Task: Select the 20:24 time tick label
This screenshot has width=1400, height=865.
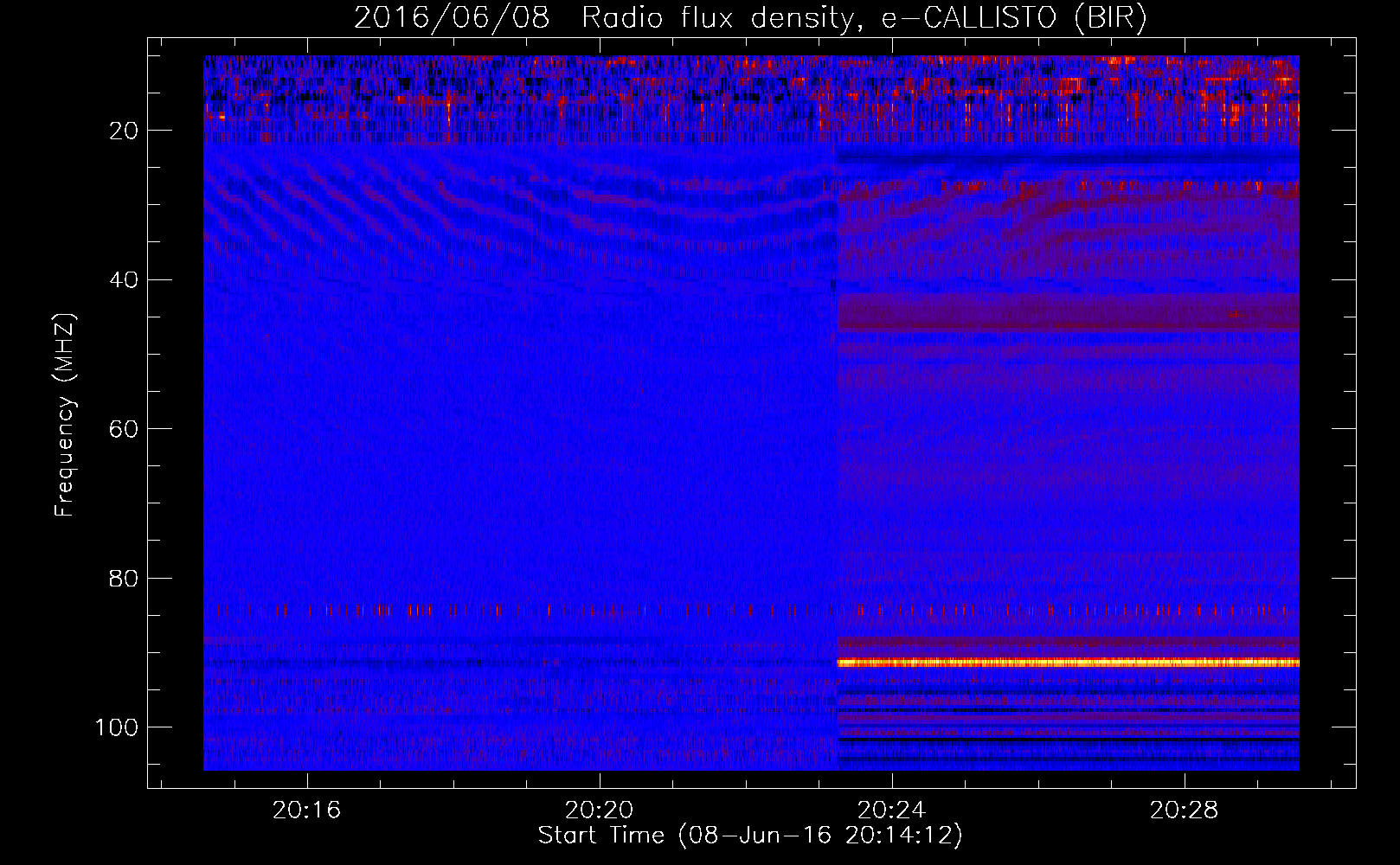Action: point(891,810)
